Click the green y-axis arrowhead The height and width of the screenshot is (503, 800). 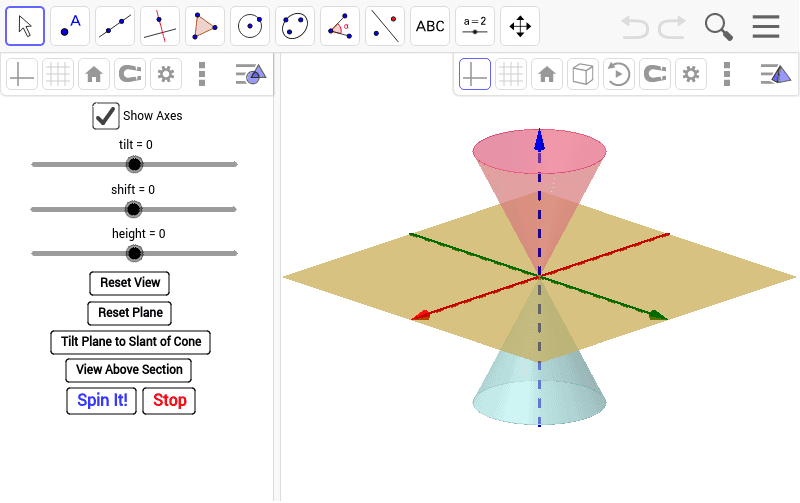coord(658,316)
